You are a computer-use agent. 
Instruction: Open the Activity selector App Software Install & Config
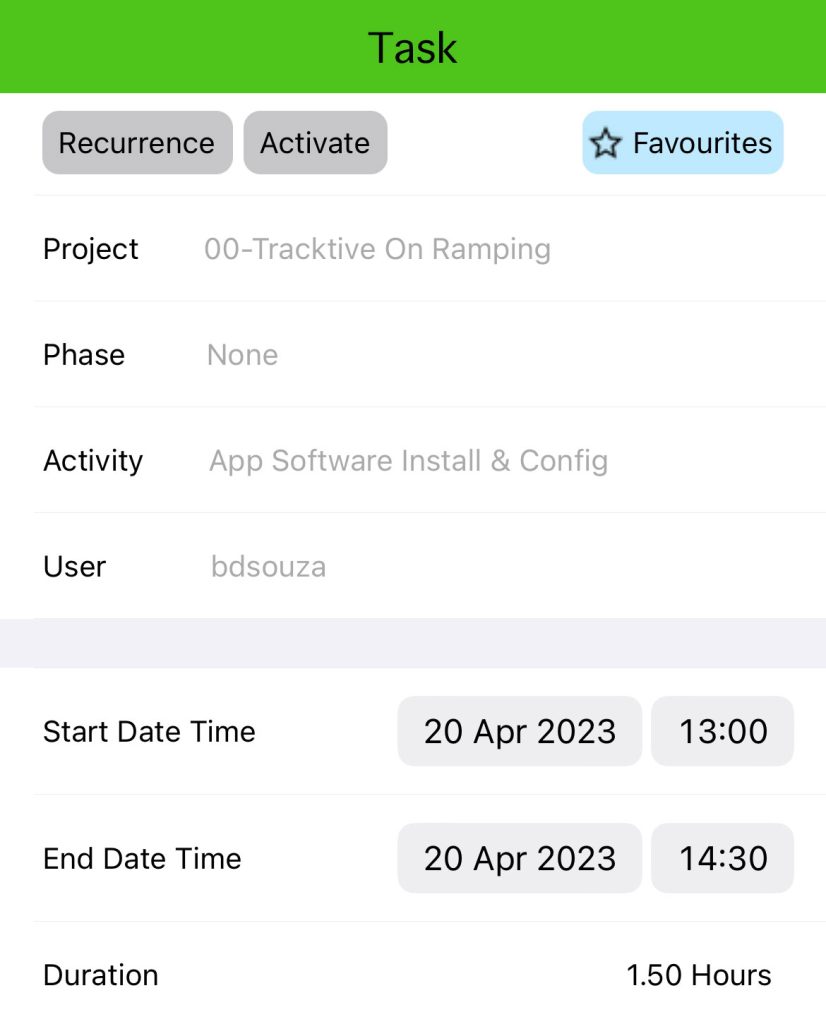click(408, 461)
